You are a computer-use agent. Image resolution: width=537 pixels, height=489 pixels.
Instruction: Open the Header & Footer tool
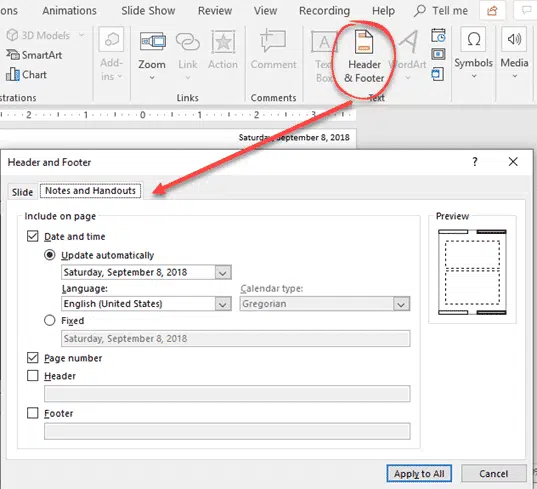pyautogui.click(x=364, y=57)
